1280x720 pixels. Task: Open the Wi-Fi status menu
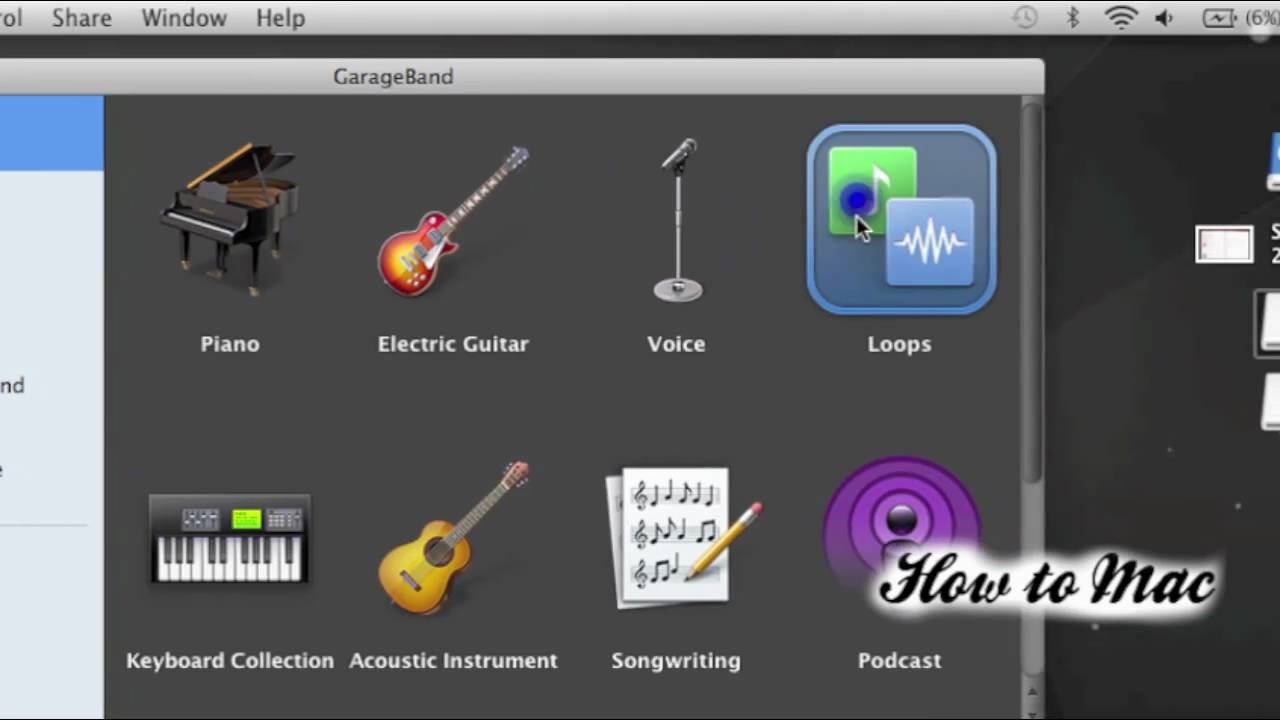click(x=1121, y=18)
